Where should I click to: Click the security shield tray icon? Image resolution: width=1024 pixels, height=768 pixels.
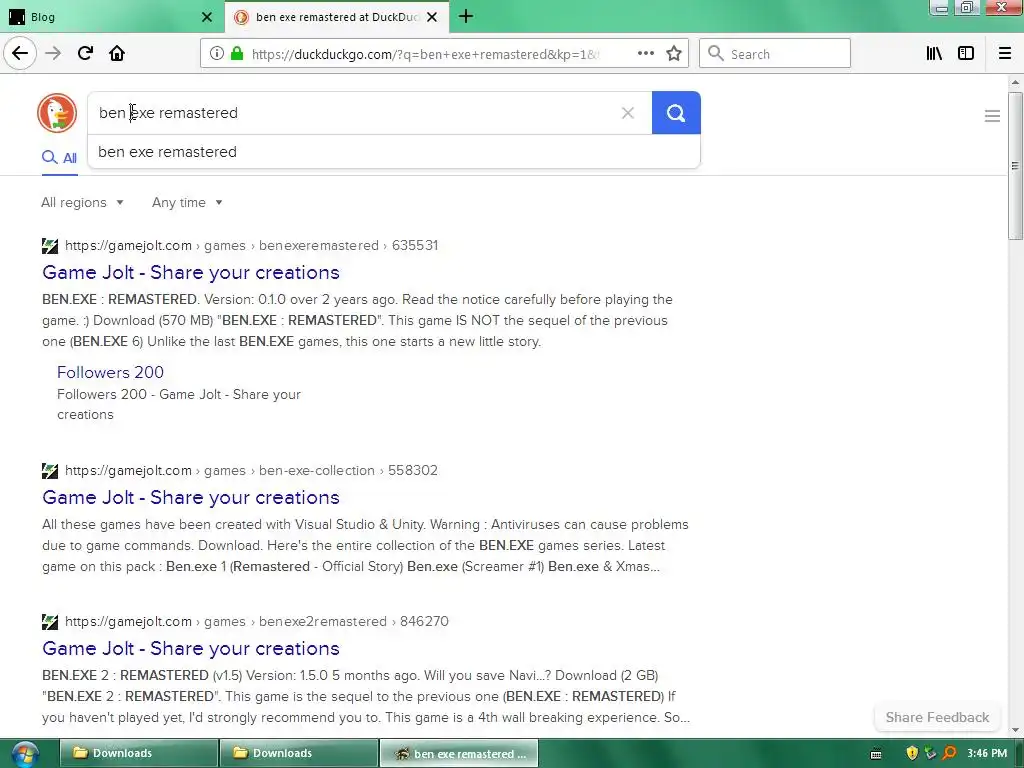pyautogui.click(x=912, y=753)
